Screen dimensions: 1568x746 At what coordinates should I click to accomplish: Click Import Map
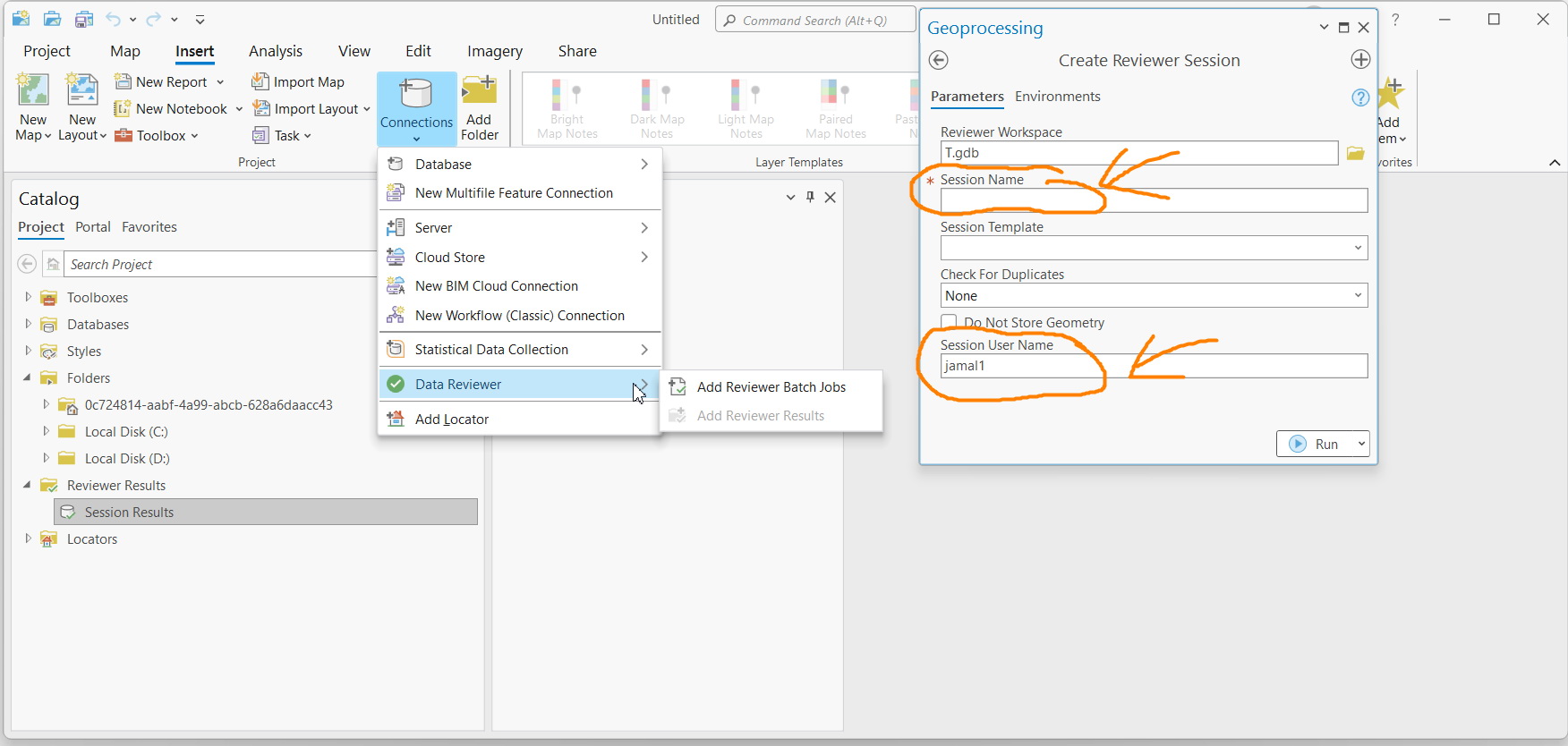coord(298,81)
